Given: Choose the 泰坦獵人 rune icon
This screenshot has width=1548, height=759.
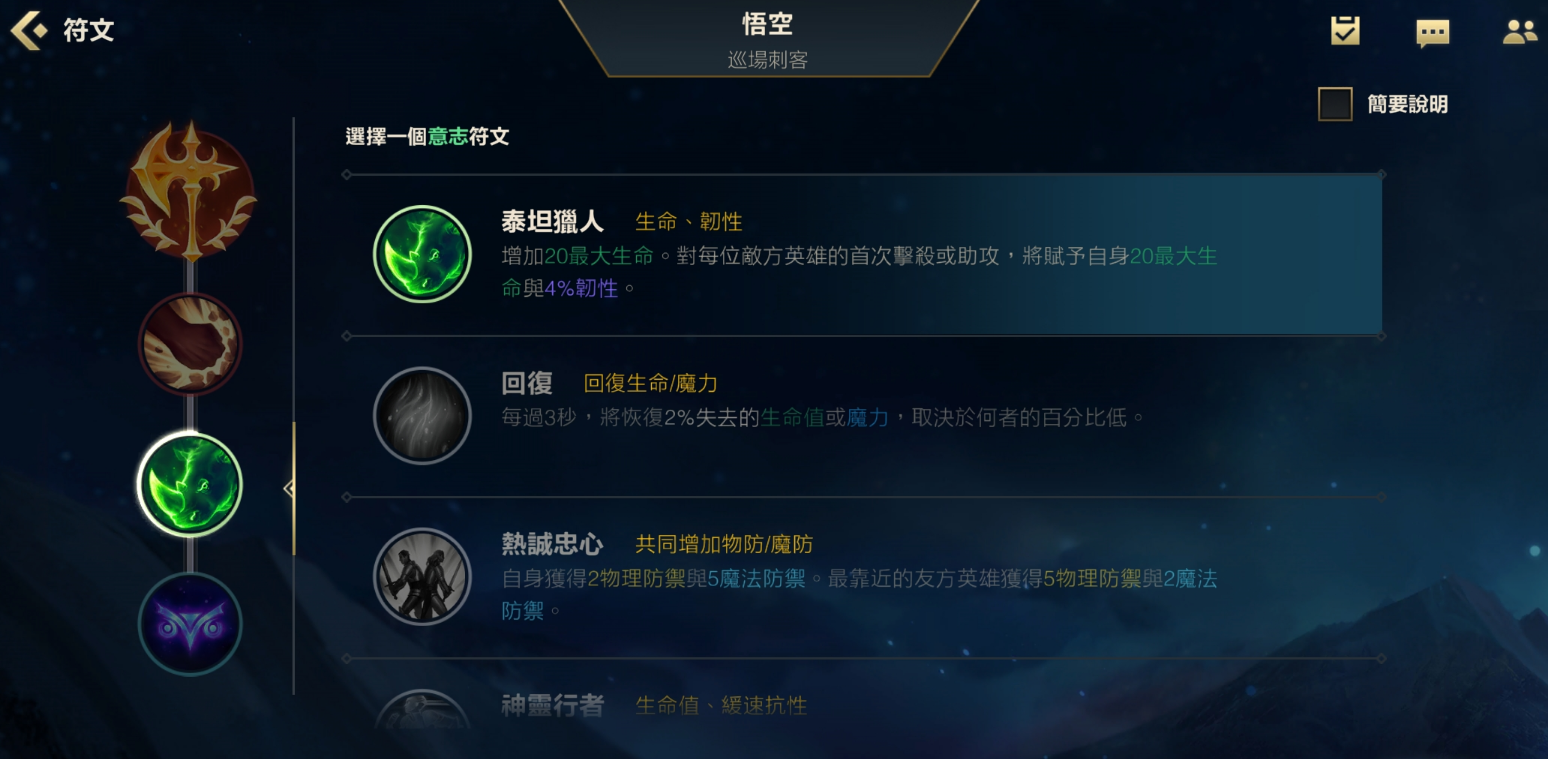Looking at the screenshot, I should [x=422, y=254].
